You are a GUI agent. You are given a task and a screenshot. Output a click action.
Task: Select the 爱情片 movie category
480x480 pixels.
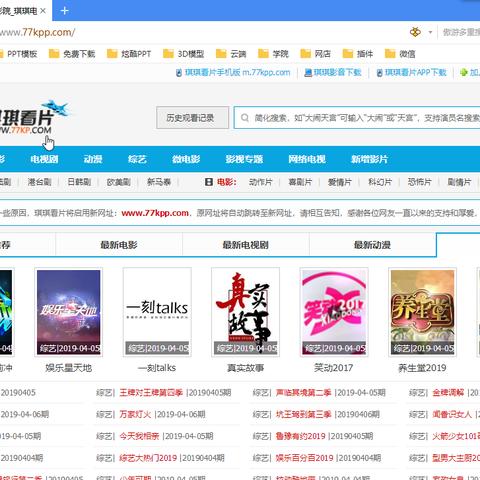pos(340,182)
